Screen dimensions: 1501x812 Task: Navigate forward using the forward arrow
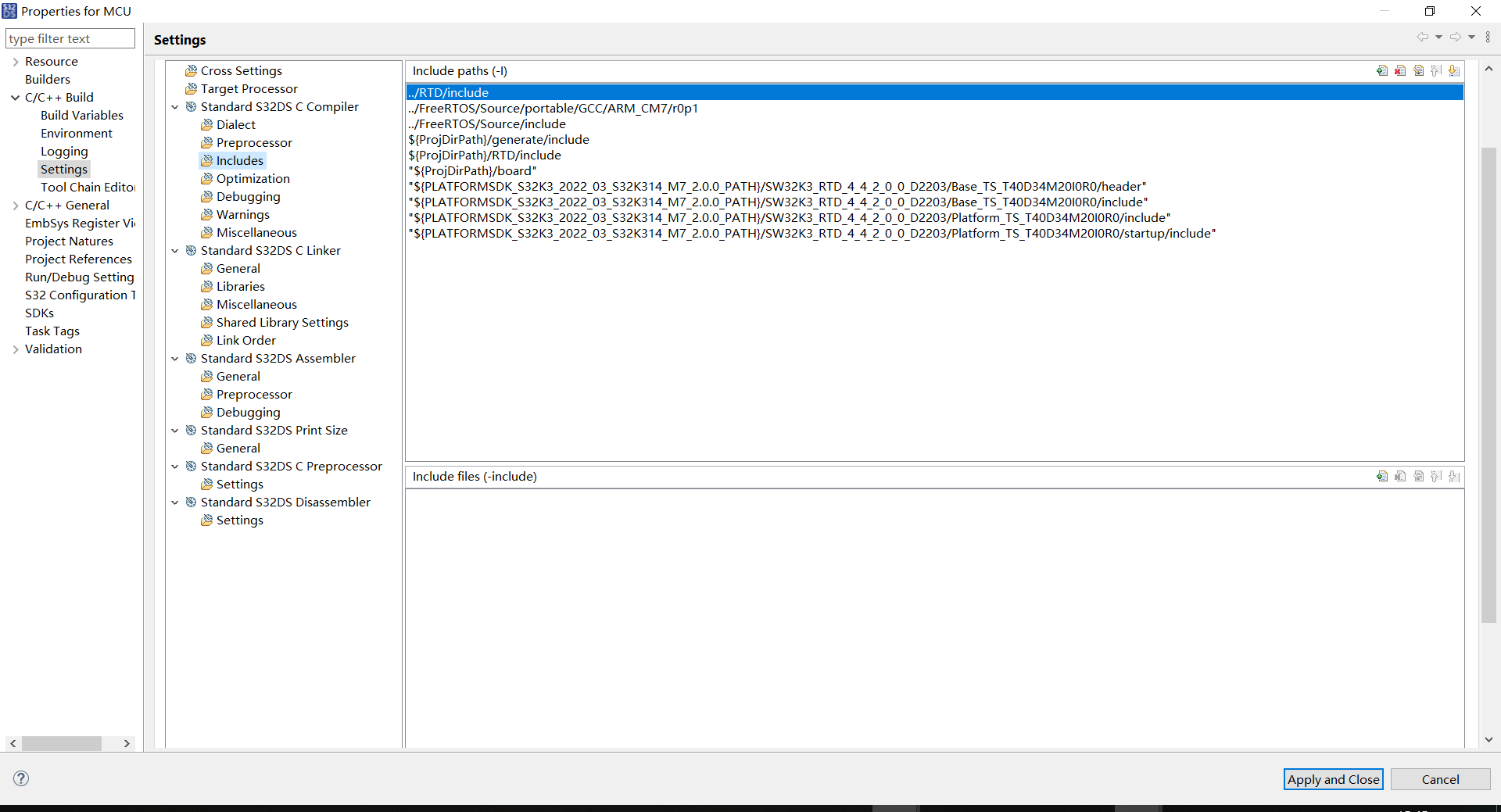(x=1456, y=37)
